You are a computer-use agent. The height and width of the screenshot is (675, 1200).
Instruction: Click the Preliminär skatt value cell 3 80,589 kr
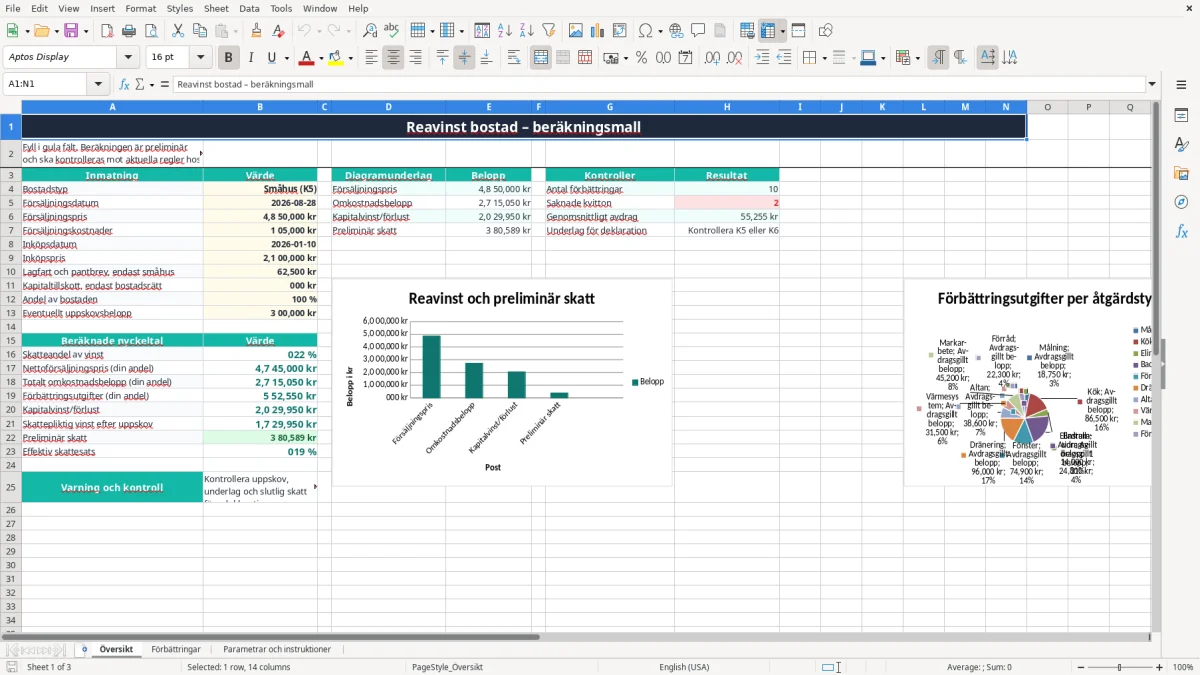[x=260, y=438]
